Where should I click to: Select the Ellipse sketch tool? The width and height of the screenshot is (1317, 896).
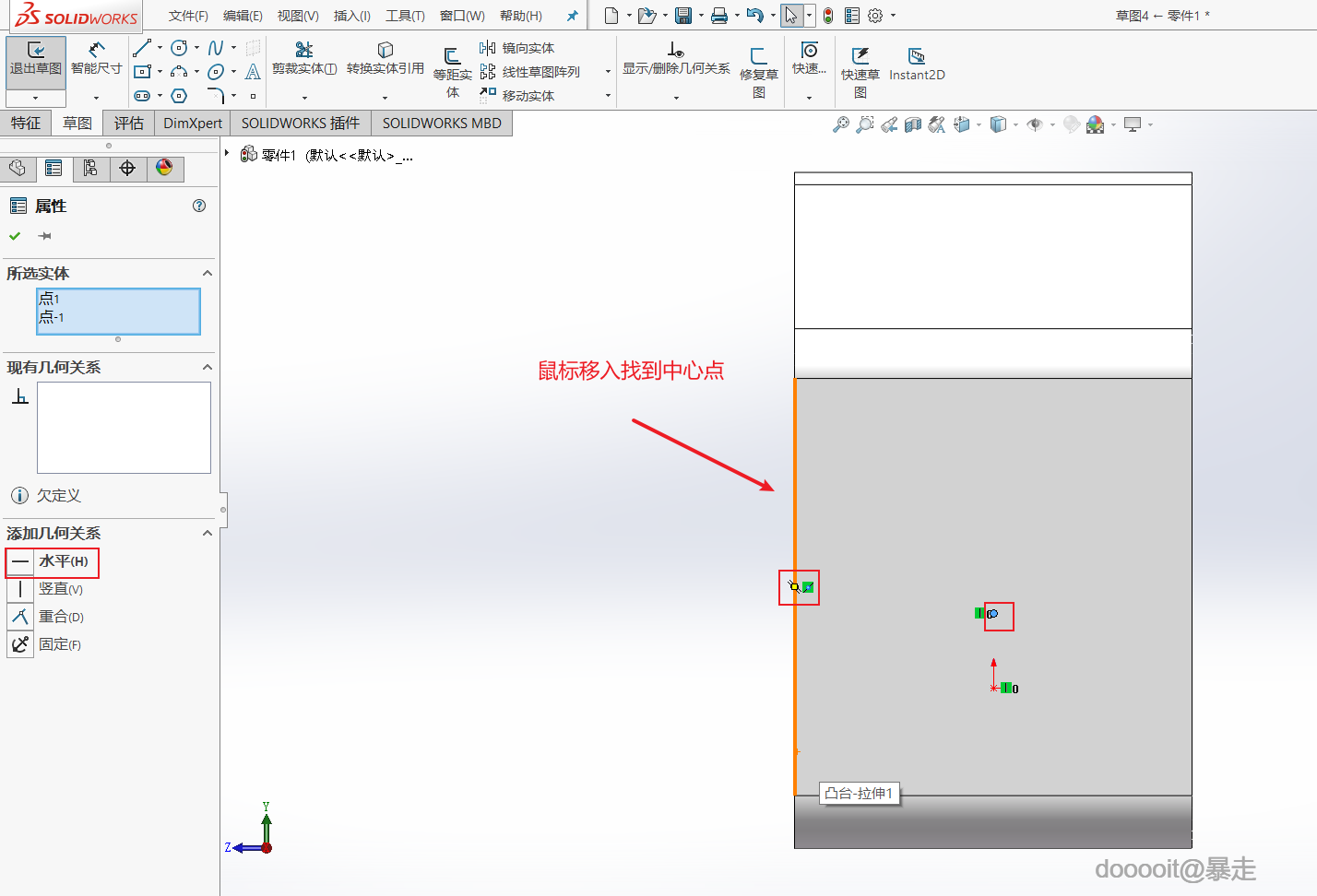pyautogui.click(x=216, y=72)
